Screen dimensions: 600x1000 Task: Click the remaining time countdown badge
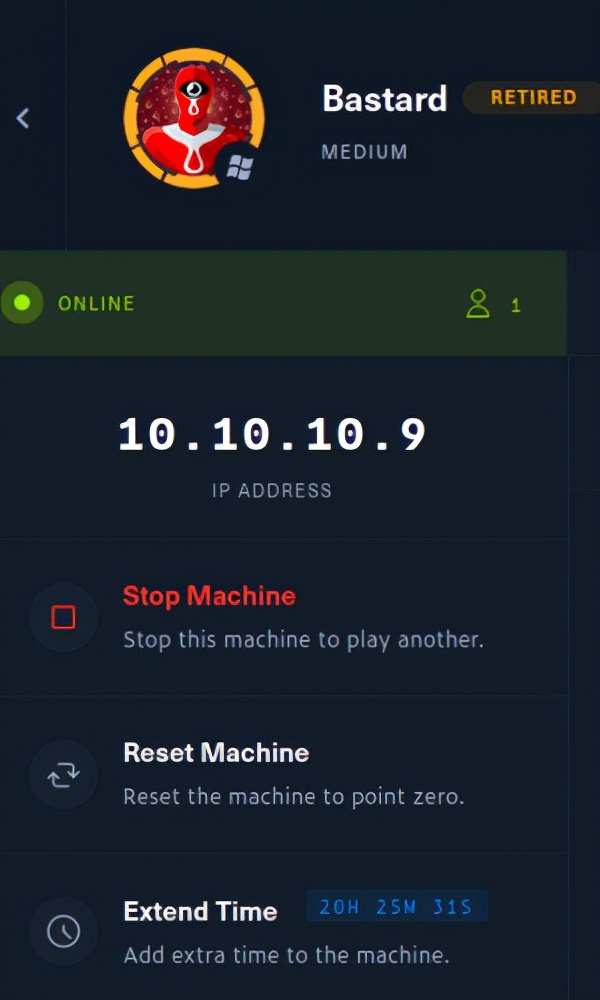397,906
